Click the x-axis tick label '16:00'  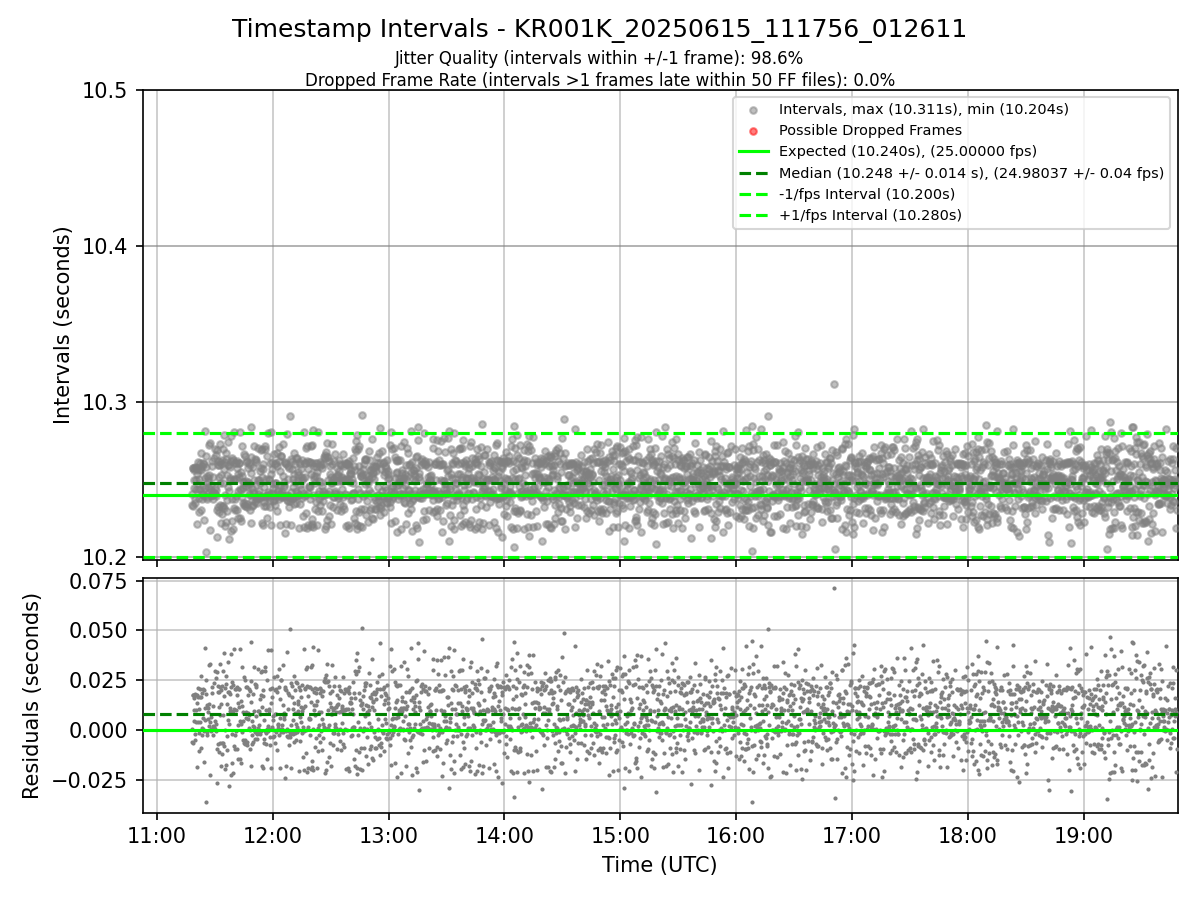click(x=736, y=835)
